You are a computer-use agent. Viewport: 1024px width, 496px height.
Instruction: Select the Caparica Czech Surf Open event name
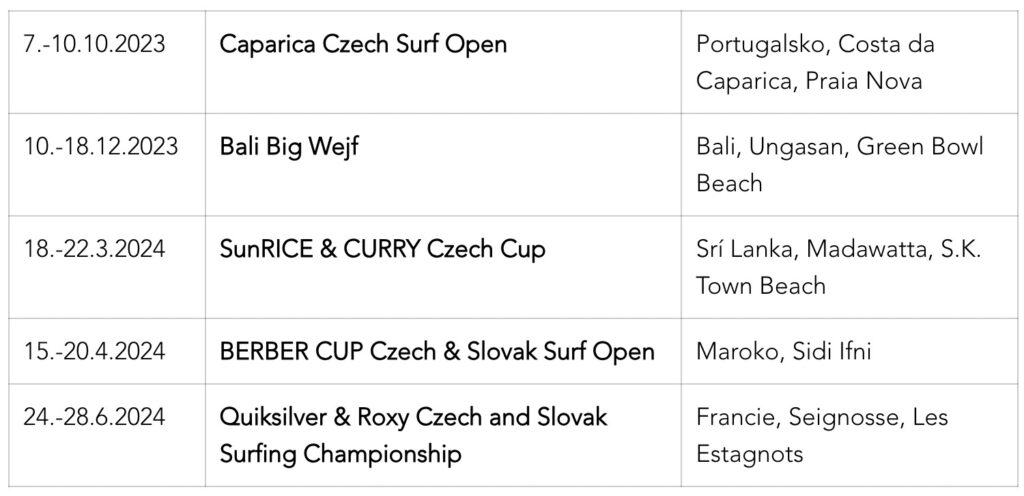pyautogui.click(x=363, y=44)
